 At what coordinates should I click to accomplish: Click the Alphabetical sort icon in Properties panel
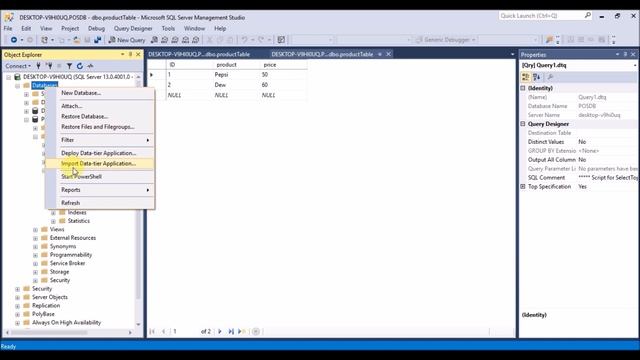click(537, 77)
